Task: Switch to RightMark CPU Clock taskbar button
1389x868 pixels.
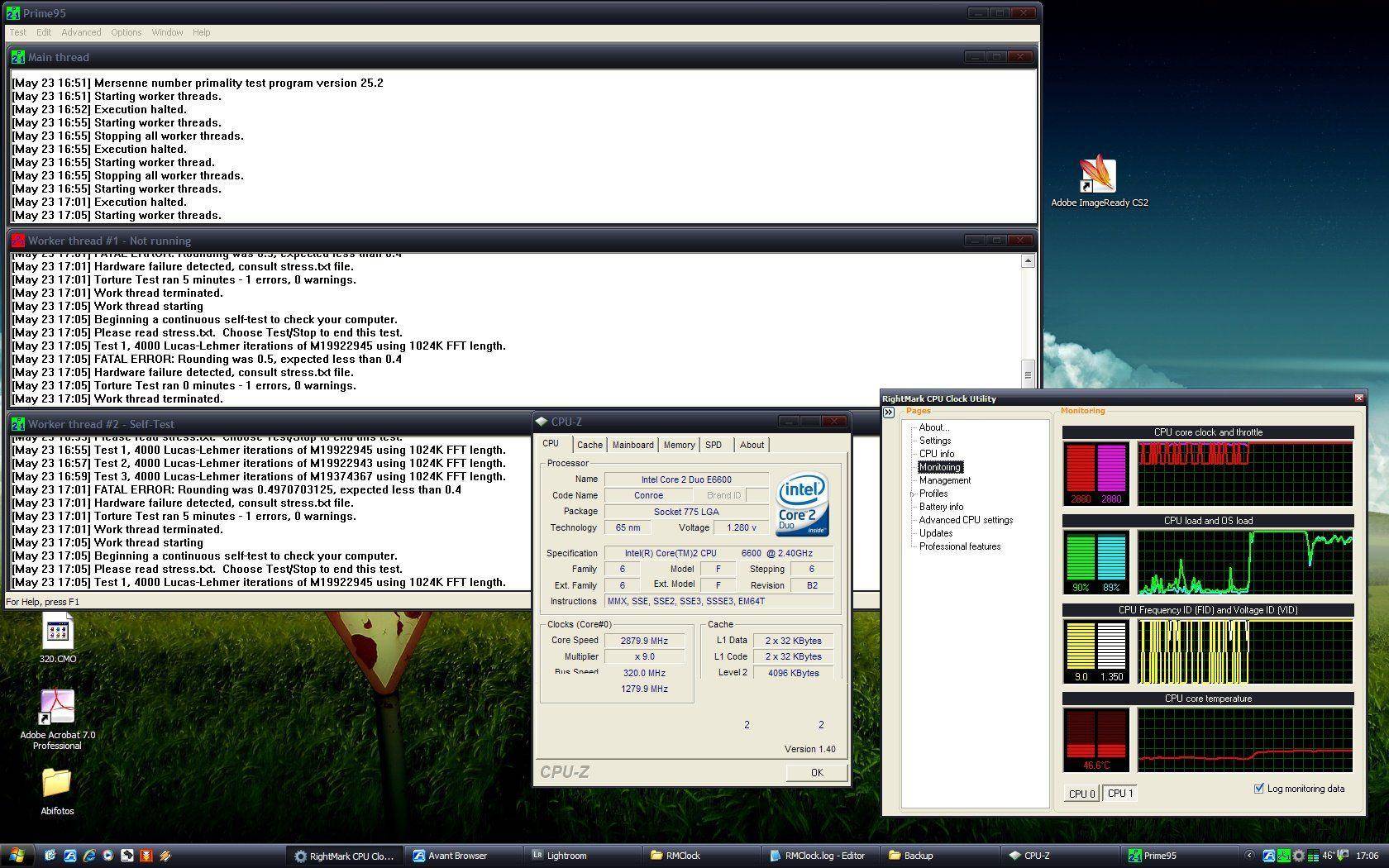Action: (345, 856)
